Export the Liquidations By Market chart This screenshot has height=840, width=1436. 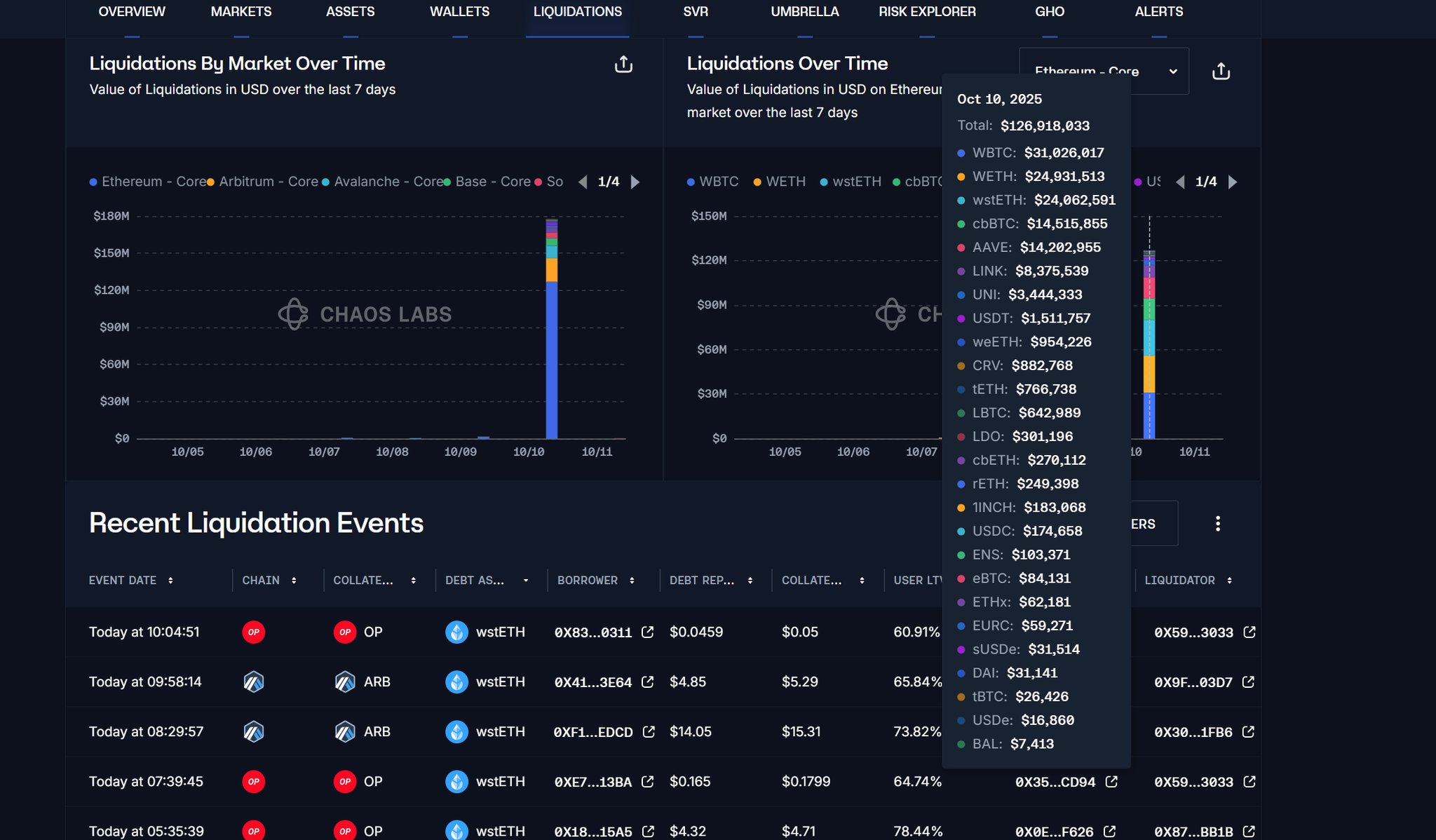pos(623,65)
